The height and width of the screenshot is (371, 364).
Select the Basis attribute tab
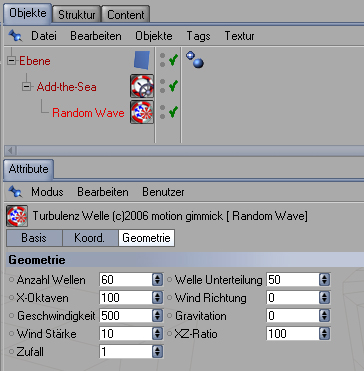[x=34, y=238]
